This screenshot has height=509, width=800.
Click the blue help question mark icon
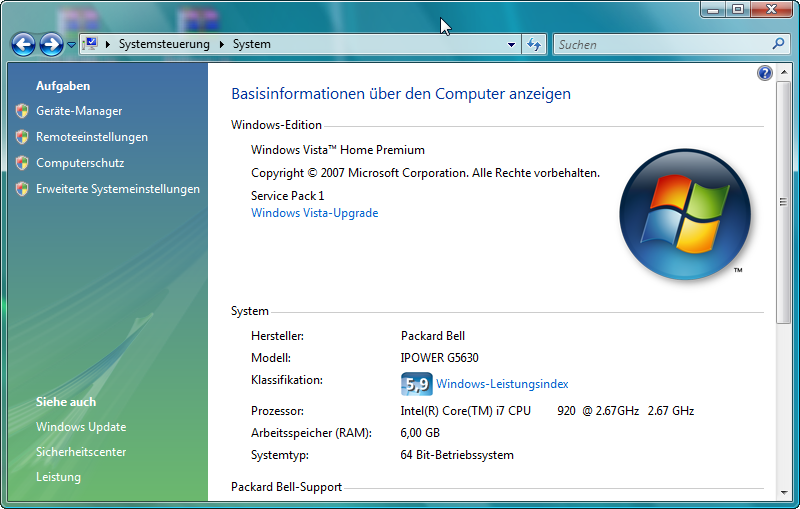pos(765,73)
